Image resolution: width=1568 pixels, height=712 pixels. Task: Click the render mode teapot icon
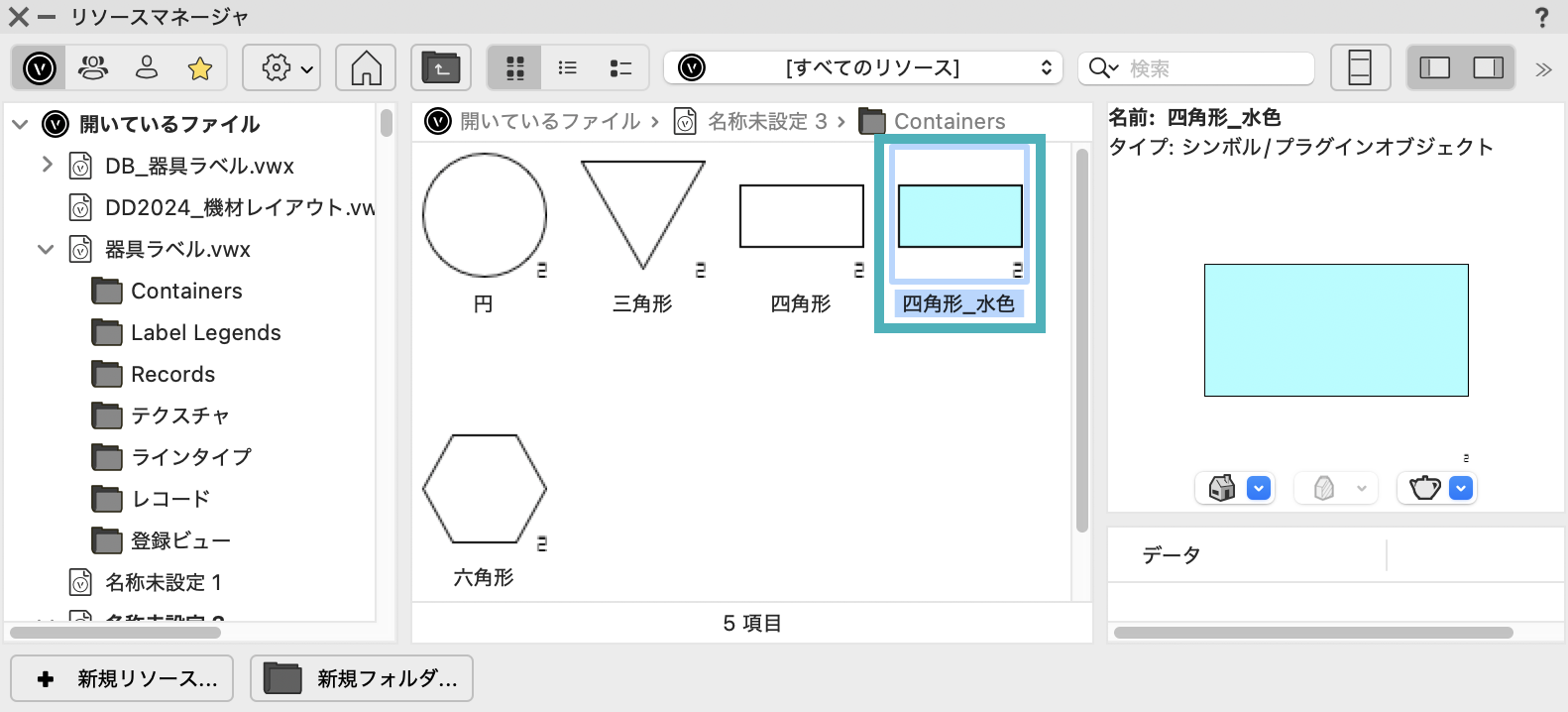1425,488
